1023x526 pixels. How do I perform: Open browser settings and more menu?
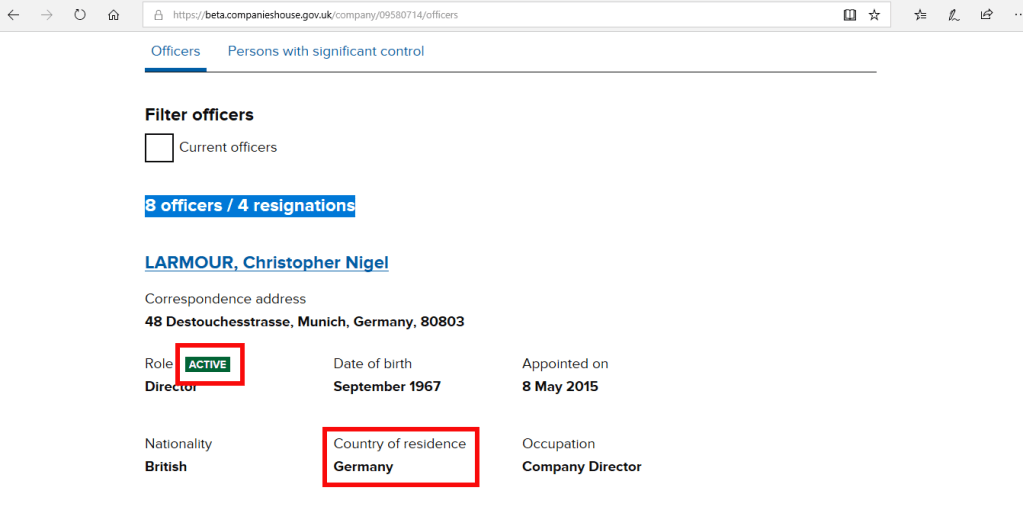(x=1014, y=15)
